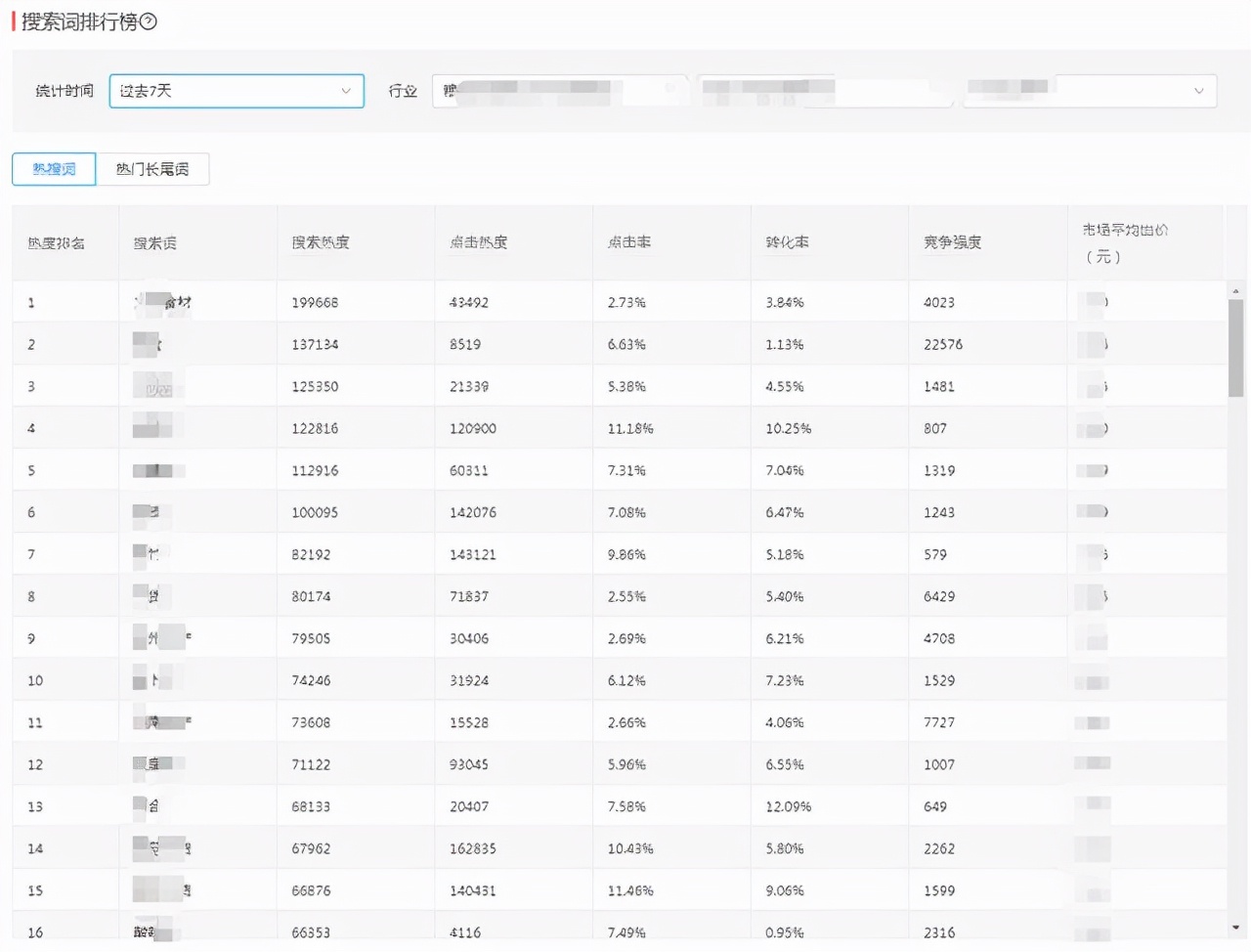Click click heat value 30406
This screenshot has width=1251, height=952.
point(469,639)
